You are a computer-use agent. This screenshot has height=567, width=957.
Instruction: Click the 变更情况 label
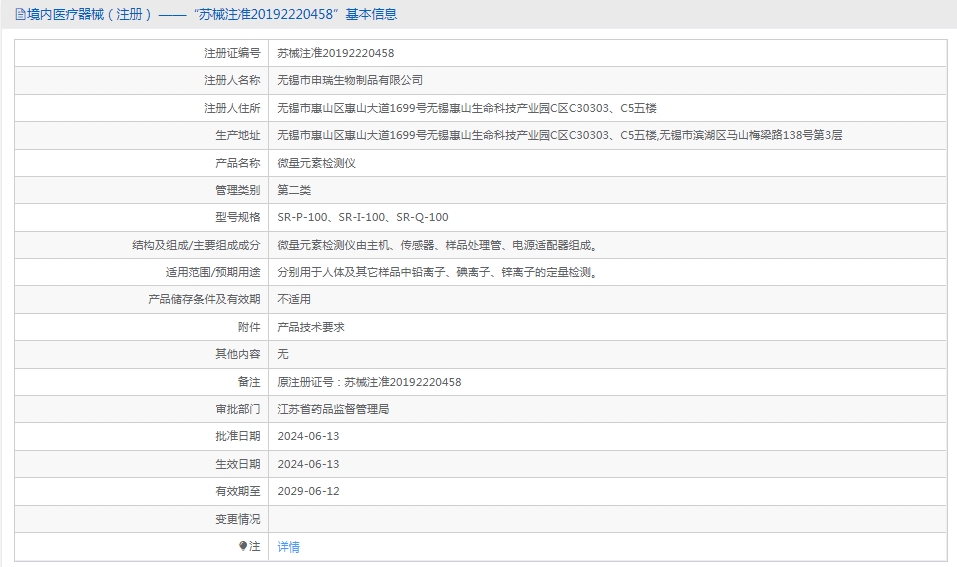click(x=237, y=519)
